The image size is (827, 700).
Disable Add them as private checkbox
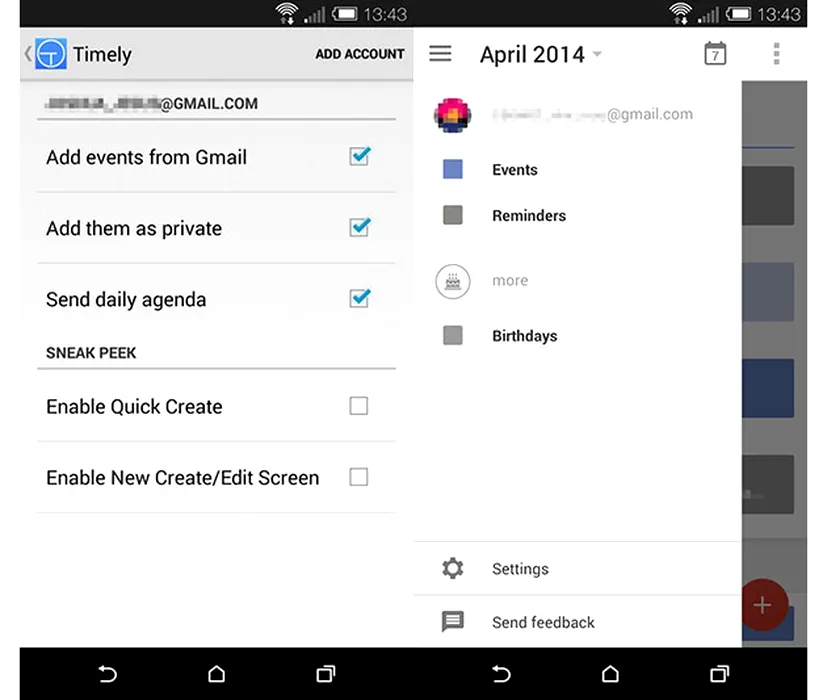tap(359, 228)
